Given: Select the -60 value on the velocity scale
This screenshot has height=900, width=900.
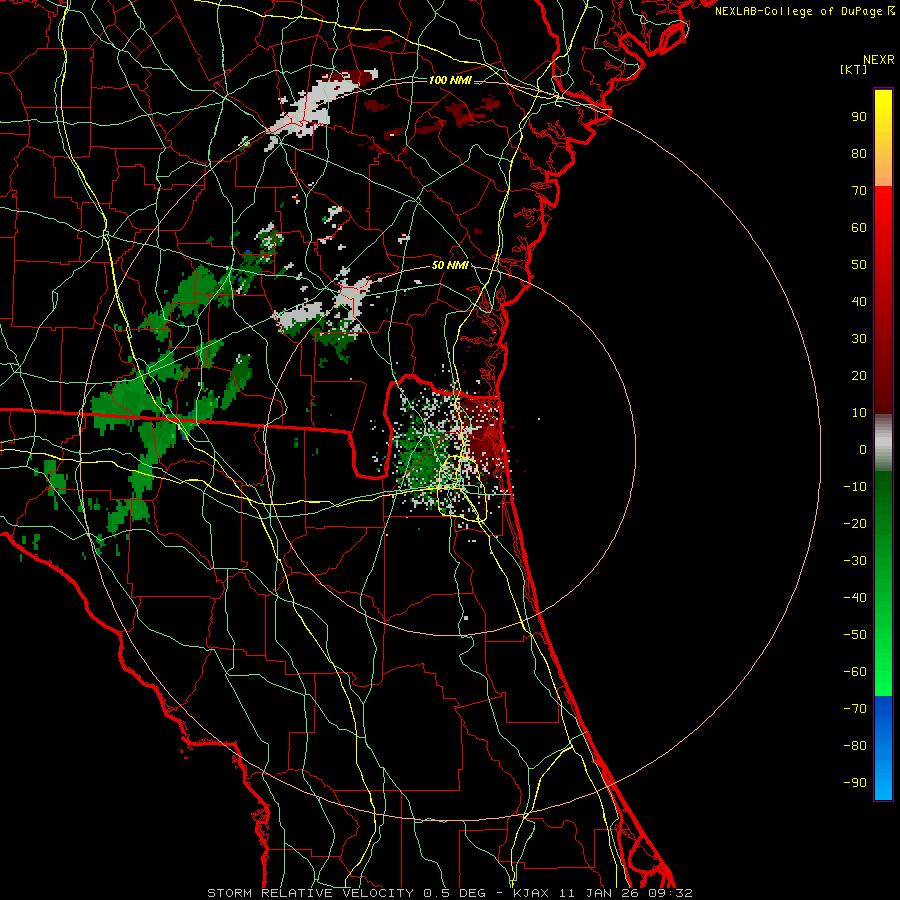Looking at the screenshot, I should point(855,672).
